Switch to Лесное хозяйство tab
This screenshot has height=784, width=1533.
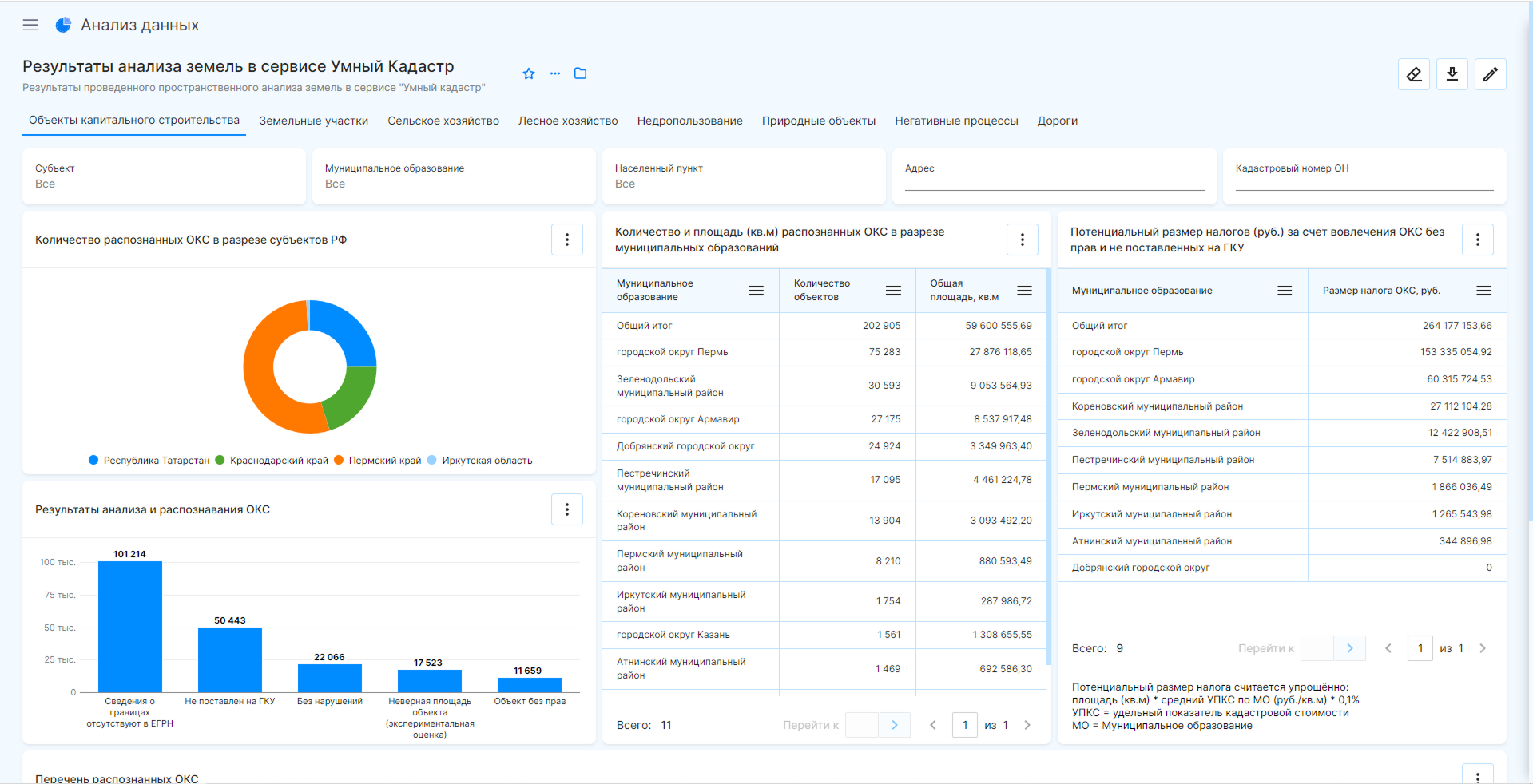click(x=568, y=121)
